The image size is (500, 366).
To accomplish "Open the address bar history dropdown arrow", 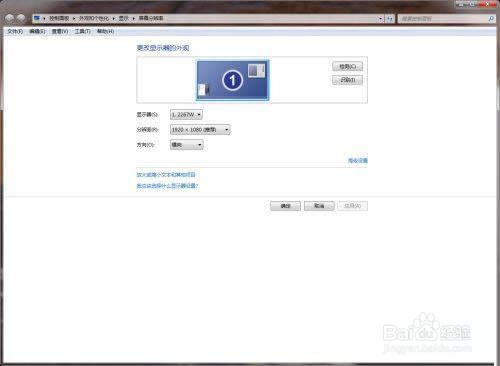I will (x=381, y=19).
